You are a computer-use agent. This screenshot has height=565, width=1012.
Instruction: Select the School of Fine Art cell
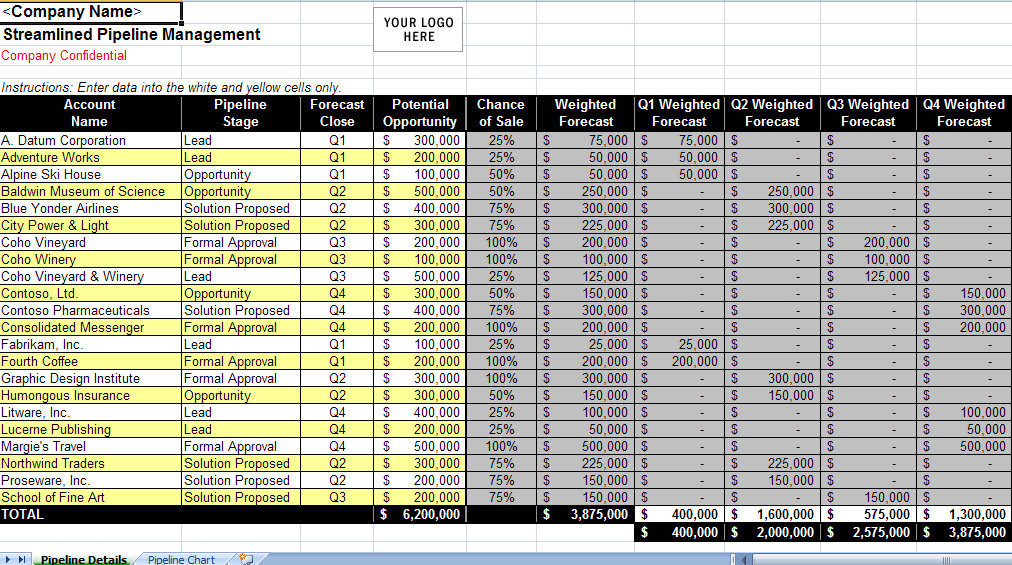(x=90, y=497)
